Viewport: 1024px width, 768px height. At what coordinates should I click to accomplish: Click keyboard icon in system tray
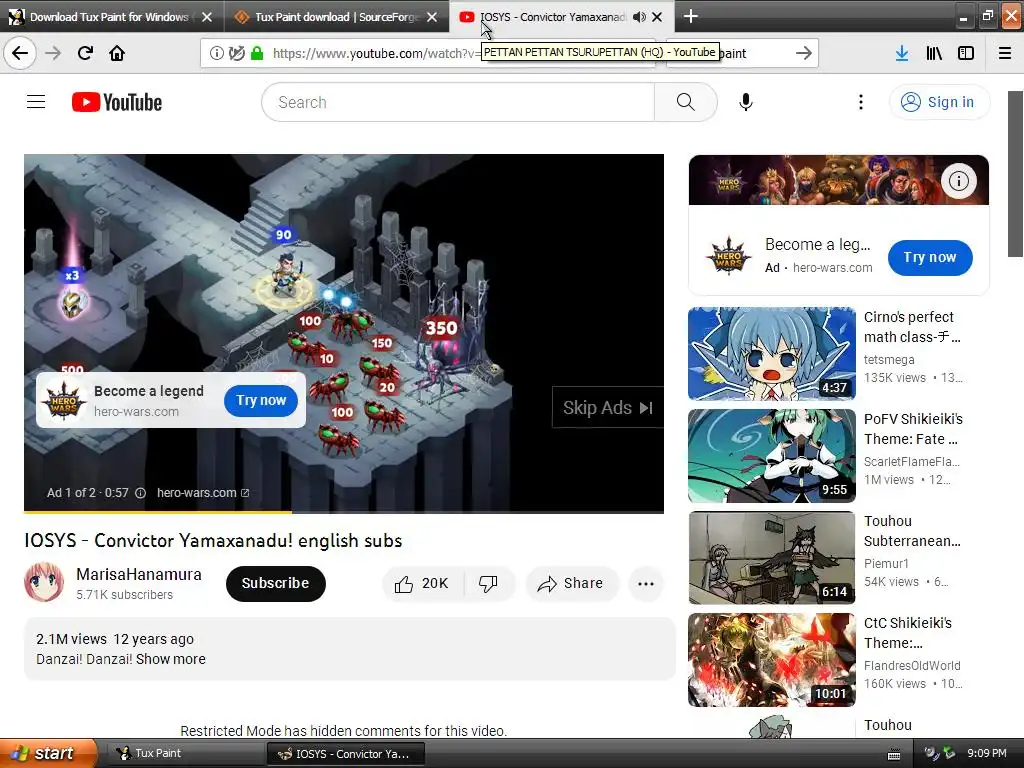coord(894,755)
